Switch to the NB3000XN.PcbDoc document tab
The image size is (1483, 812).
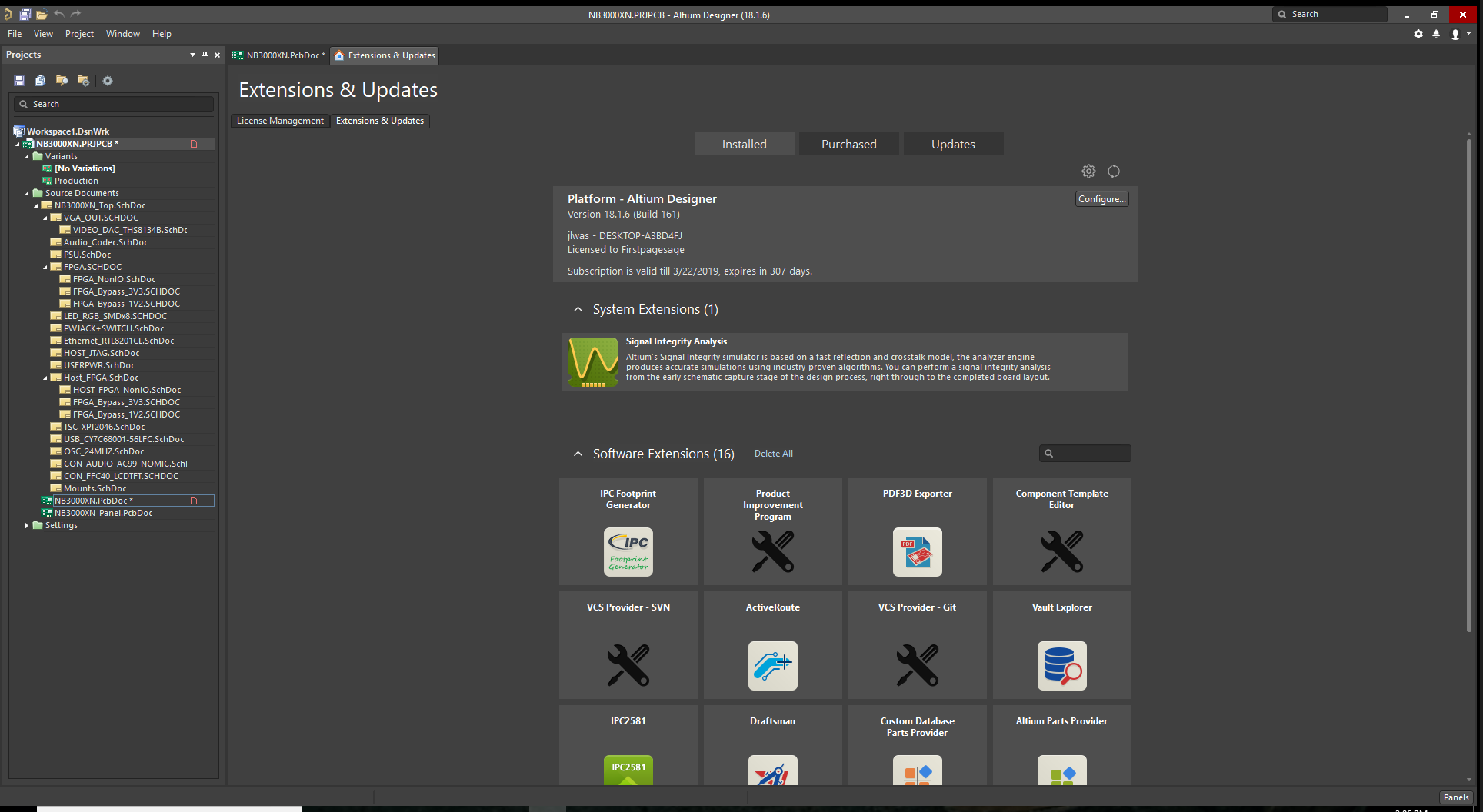tap(278, 55)
